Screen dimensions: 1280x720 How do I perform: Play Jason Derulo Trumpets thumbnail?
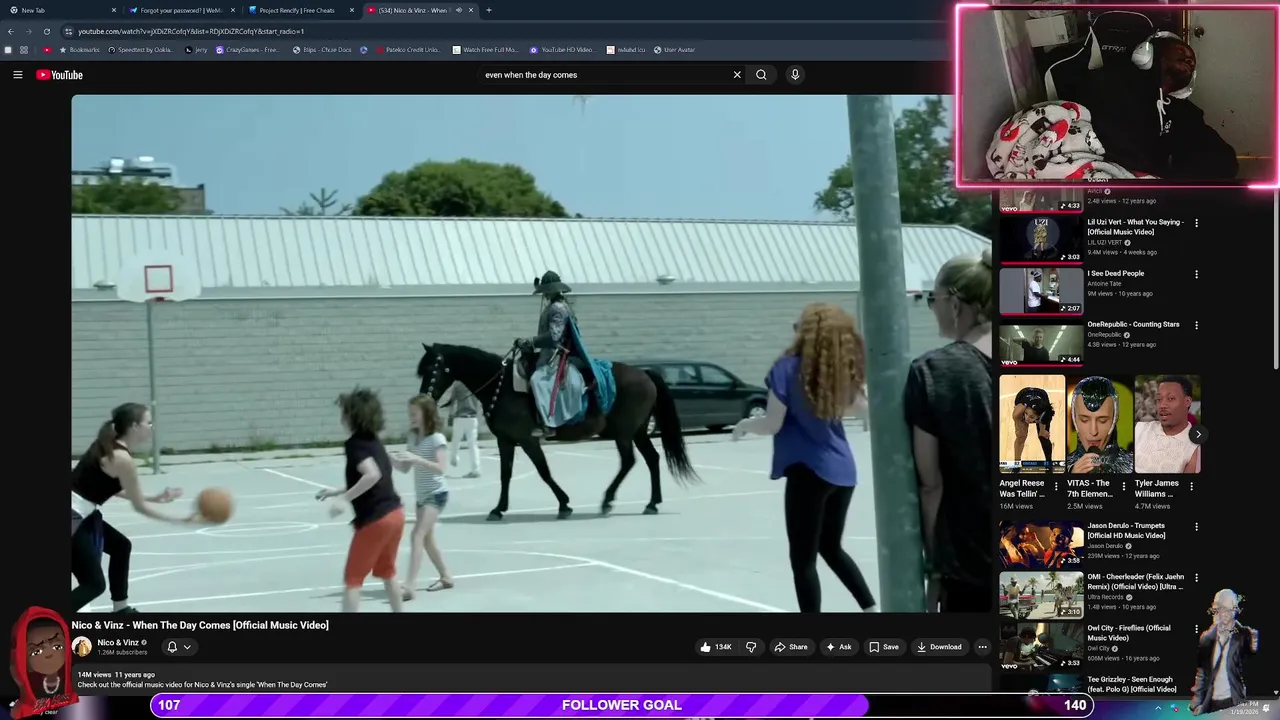[1041, 543]
